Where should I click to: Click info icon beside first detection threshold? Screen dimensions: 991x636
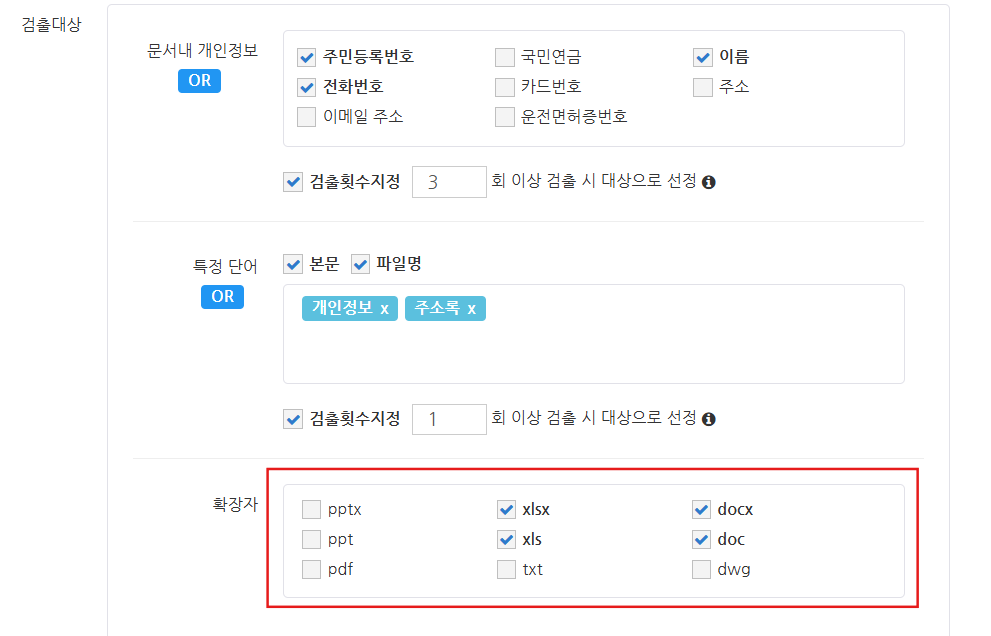point(709,182)
